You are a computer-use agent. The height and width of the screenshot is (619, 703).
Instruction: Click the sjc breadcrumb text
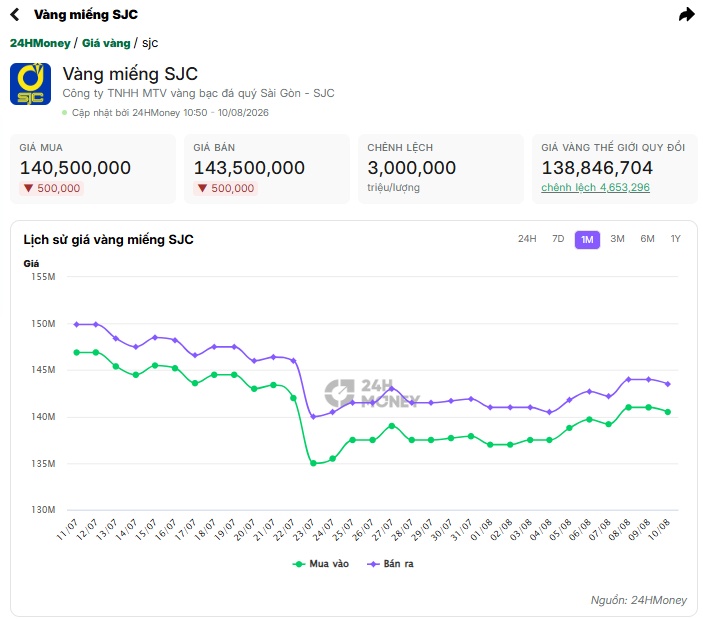150,43
